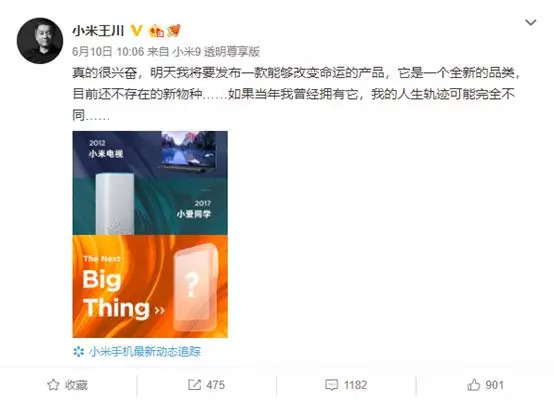Click the rocket badge next to username
The width and height of the screenshot is (554, 402).
click(x=174, y=31)
